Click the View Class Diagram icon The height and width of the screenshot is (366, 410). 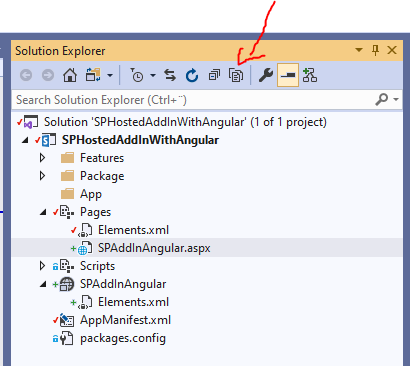310,75
